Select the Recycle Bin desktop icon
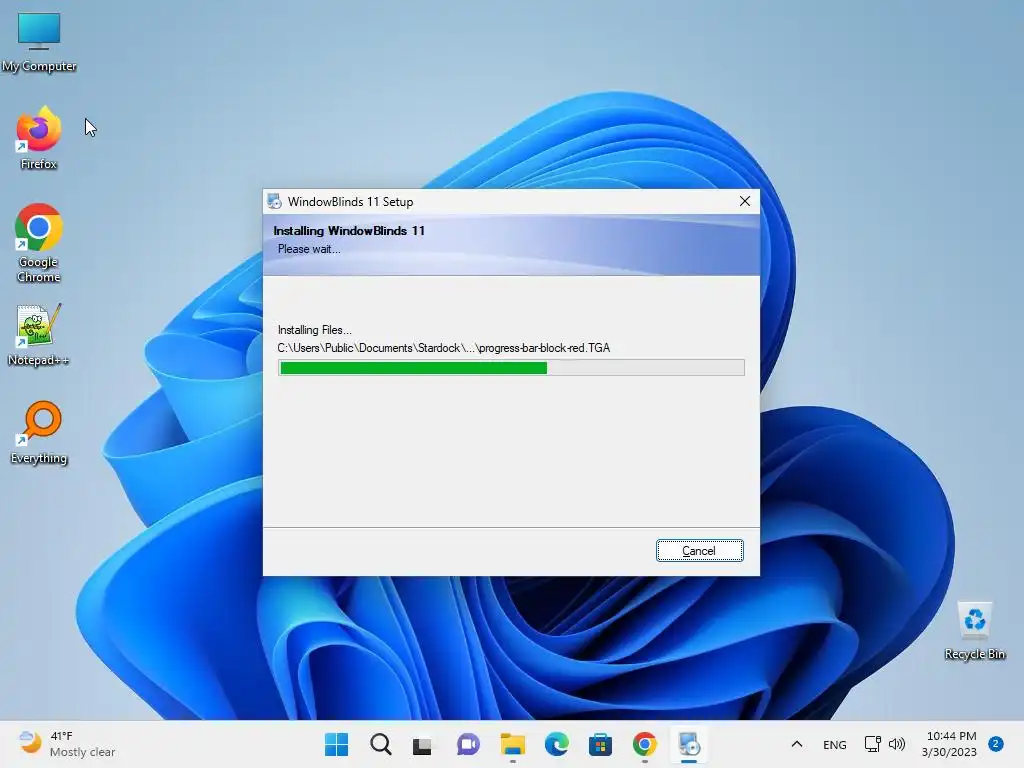The height and width of the screenshot is (768, 1024). (974, 631)
